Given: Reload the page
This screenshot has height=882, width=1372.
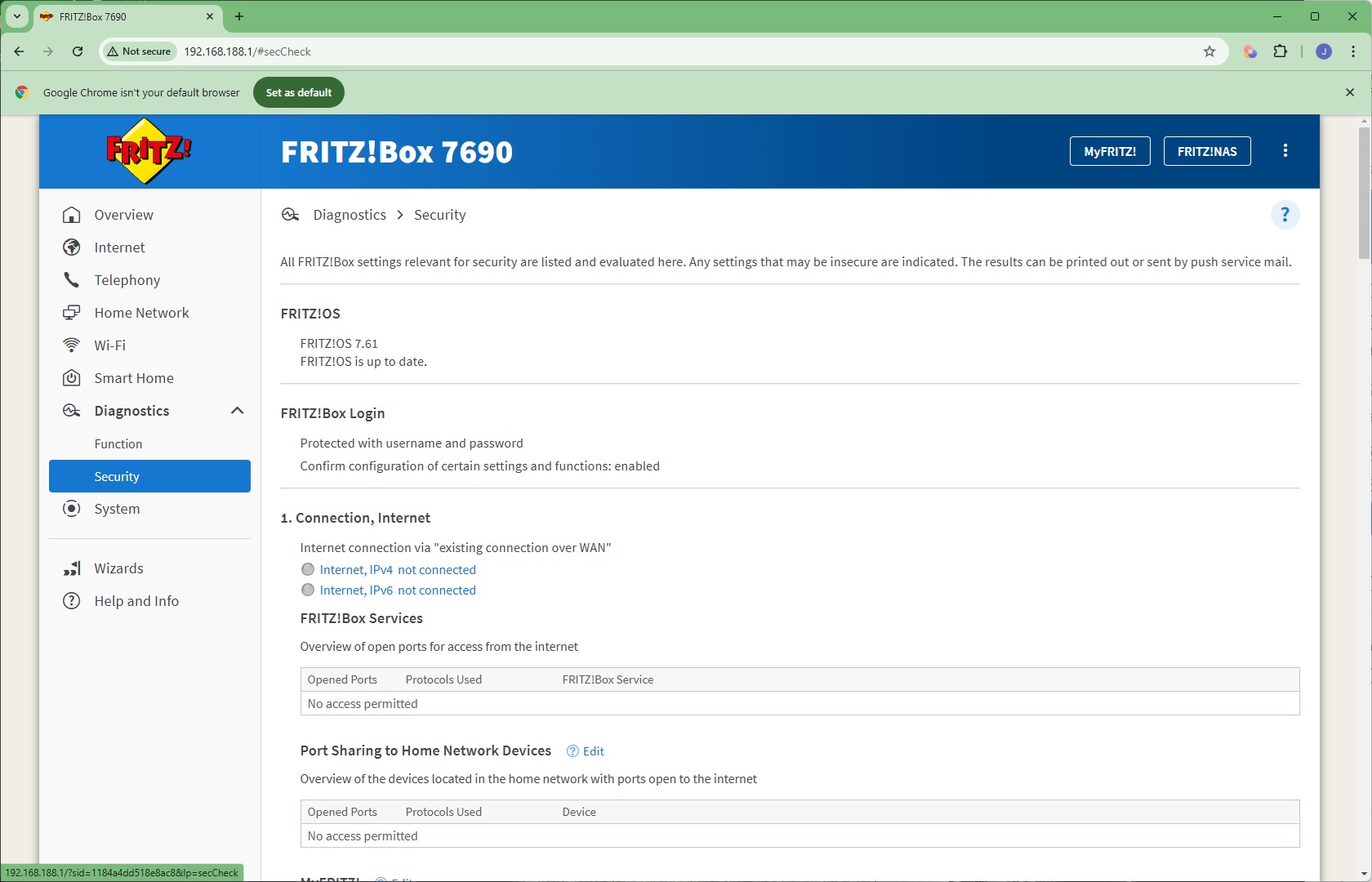Looking at the screenshot, I should point(78,51).
